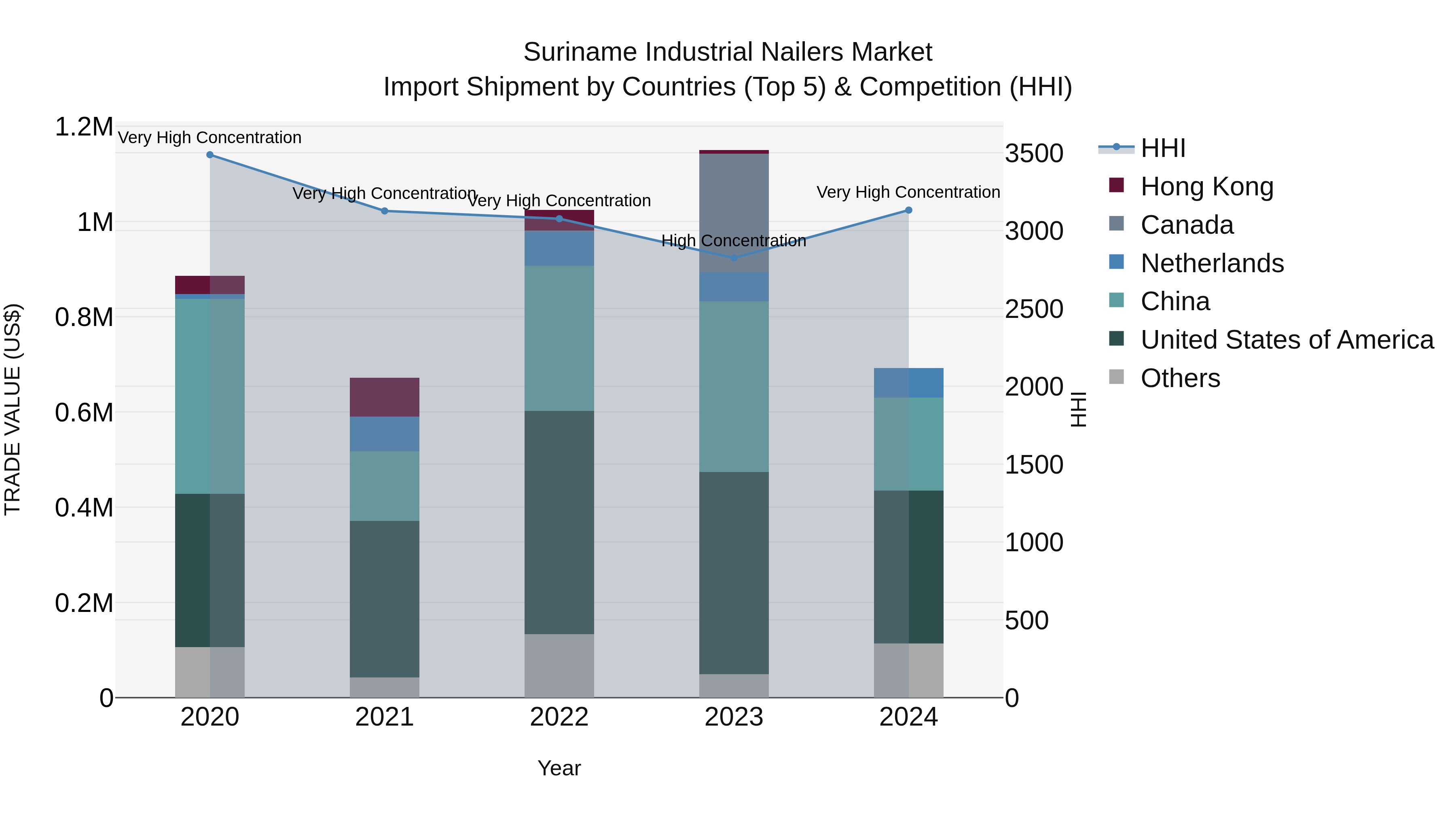
Task: Click the Others gray legend swatch
Action: pos(1116,377)
